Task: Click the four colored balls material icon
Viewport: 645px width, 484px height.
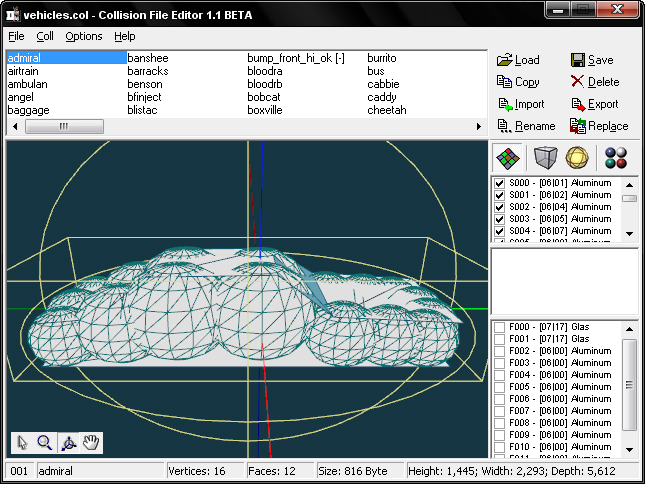Action: coord(616,158)
